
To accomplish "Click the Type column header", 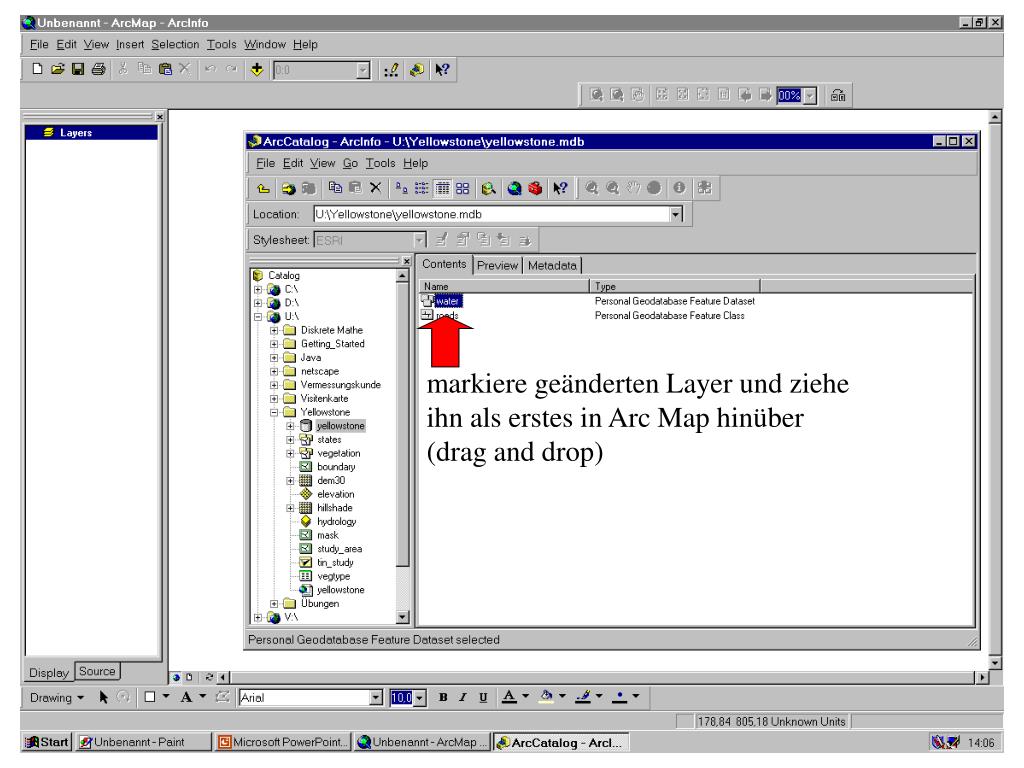I will pos(675,286).
